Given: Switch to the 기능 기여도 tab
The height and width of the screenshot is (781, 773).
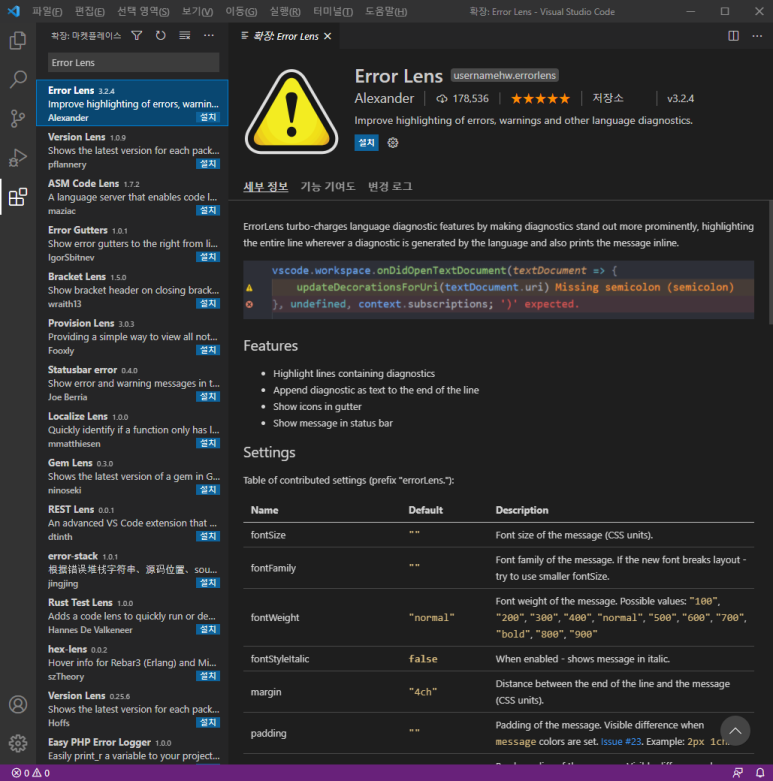Looking at the screenshot, I should [x=328, y=186].
